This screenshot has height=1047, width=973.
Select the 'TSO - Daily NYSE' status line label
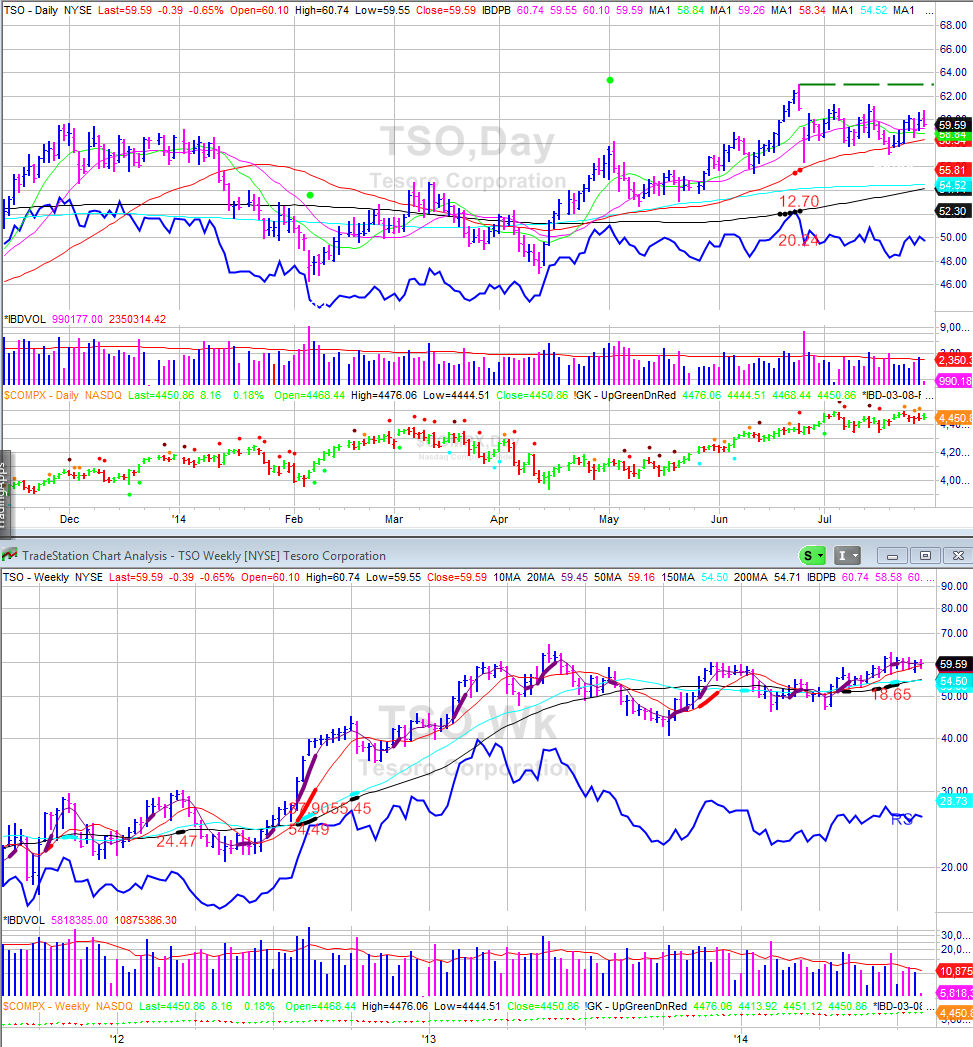pos(48,11)
